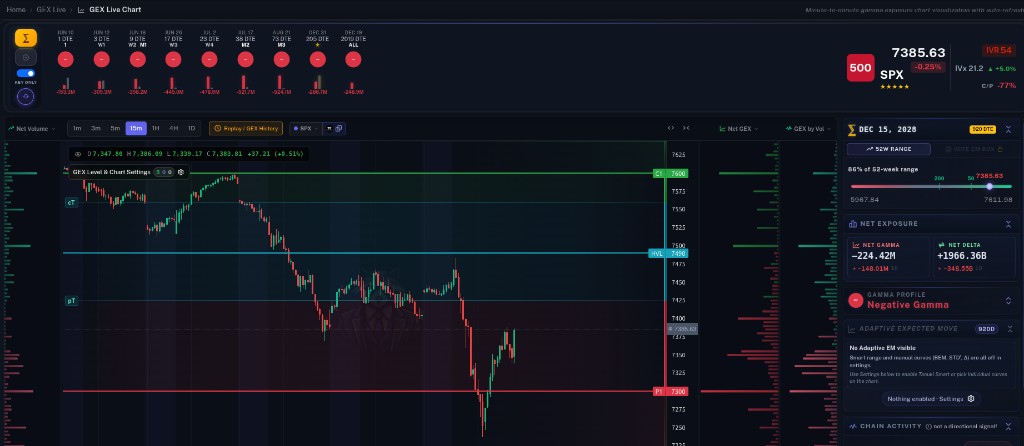This screenshot has width=1024, height=446.
Task: Switch to the 5m timeframe
Action: pyautogui.click(x=115, y=129)
